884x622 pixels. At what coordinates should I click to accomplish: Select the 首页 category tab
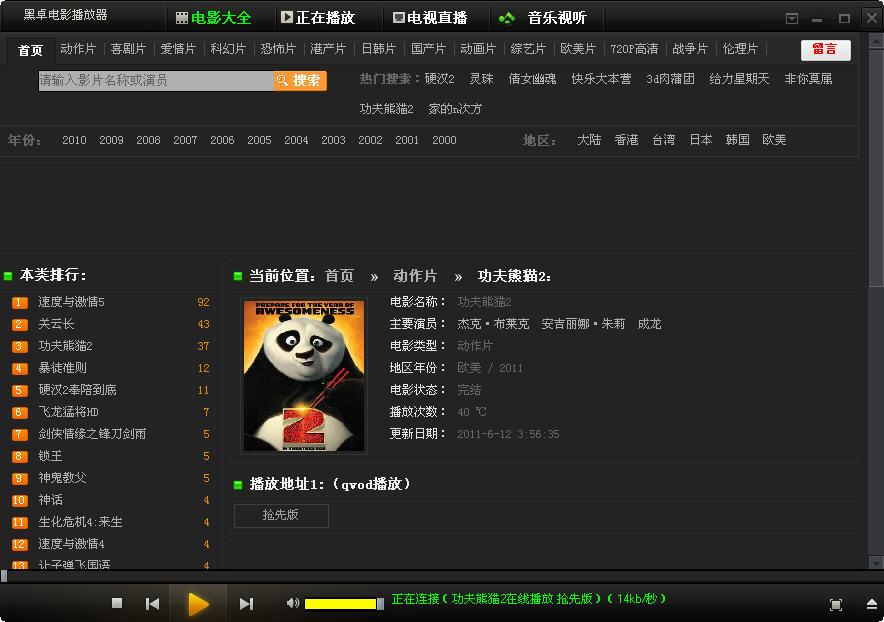click(30, 50)
